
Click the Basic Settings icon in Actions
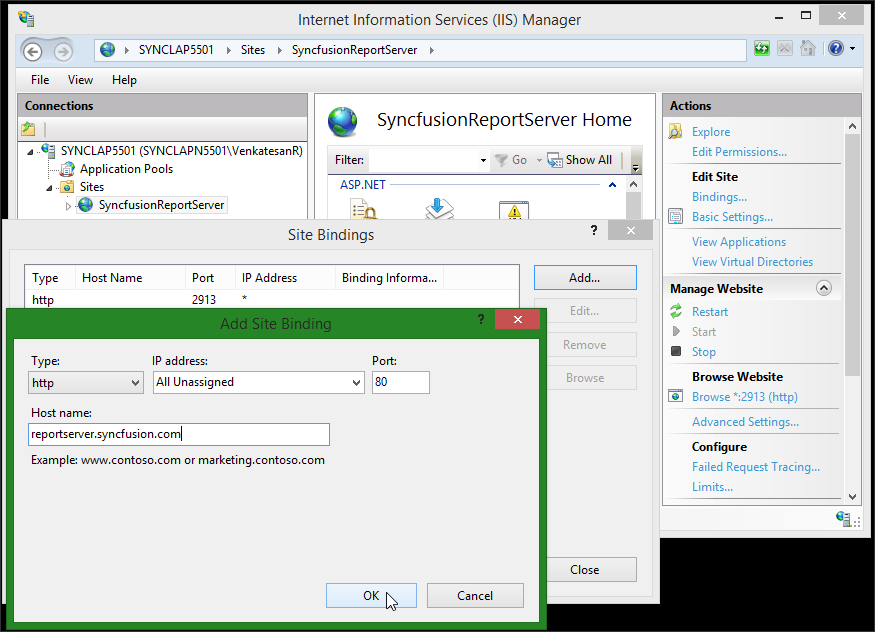point(675,216)
